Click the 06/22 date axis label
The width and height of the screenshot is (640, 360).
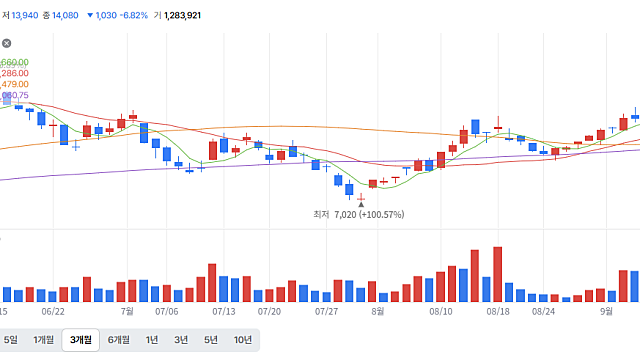[x=53, y=311]
